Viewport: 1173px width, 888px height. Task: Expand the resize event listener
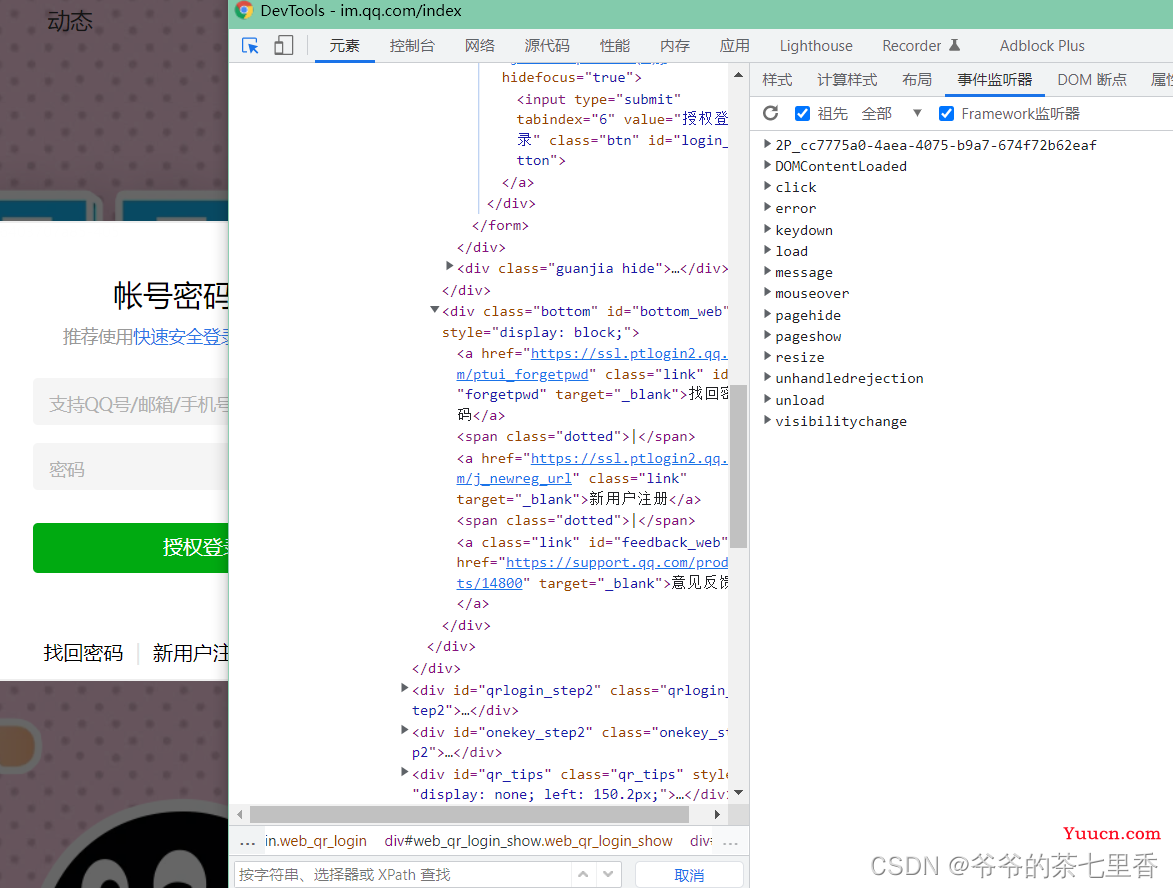(x=768, y=356)
